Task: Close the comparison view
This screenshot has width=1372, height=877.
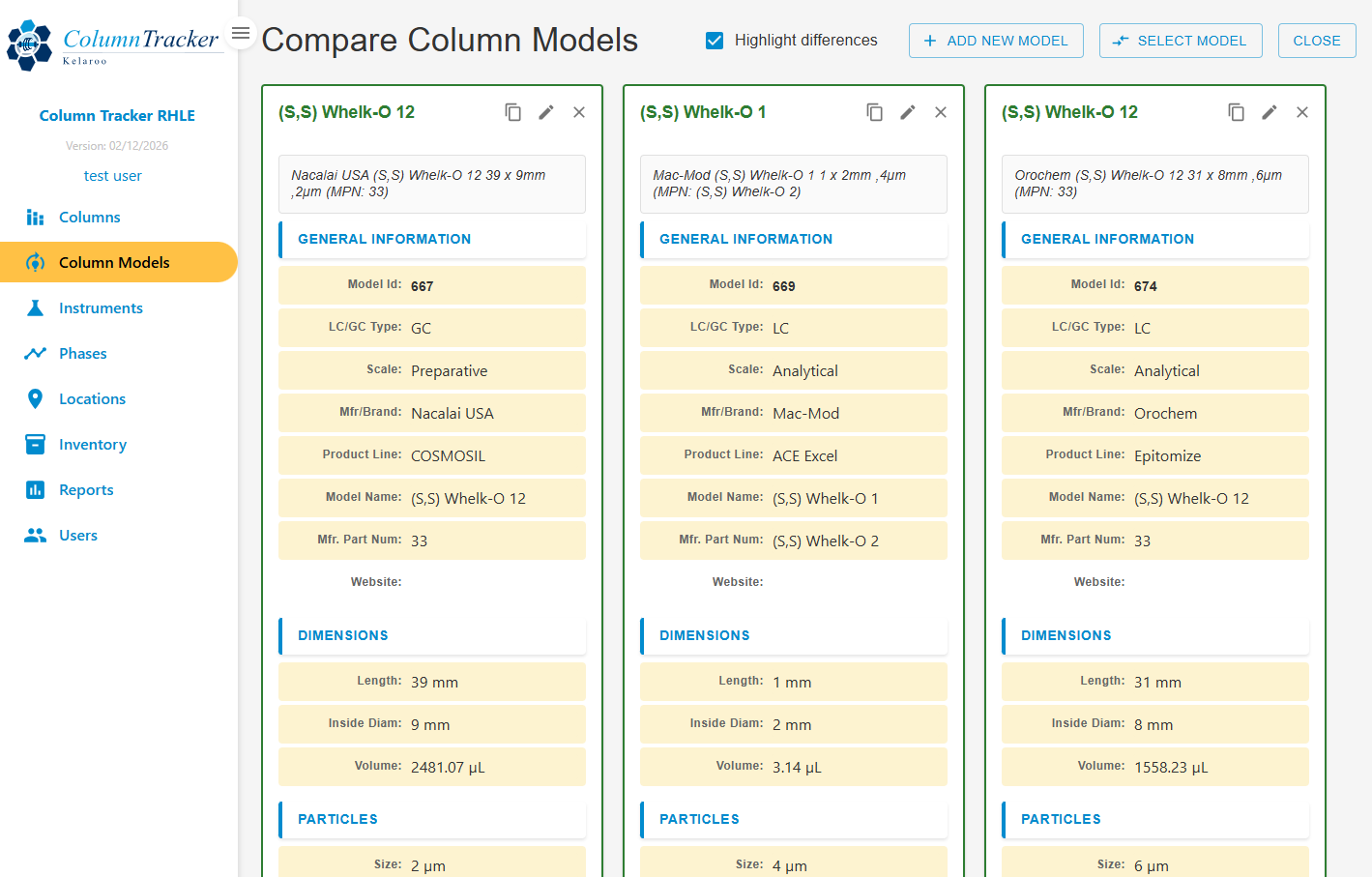Action: 1317,41
